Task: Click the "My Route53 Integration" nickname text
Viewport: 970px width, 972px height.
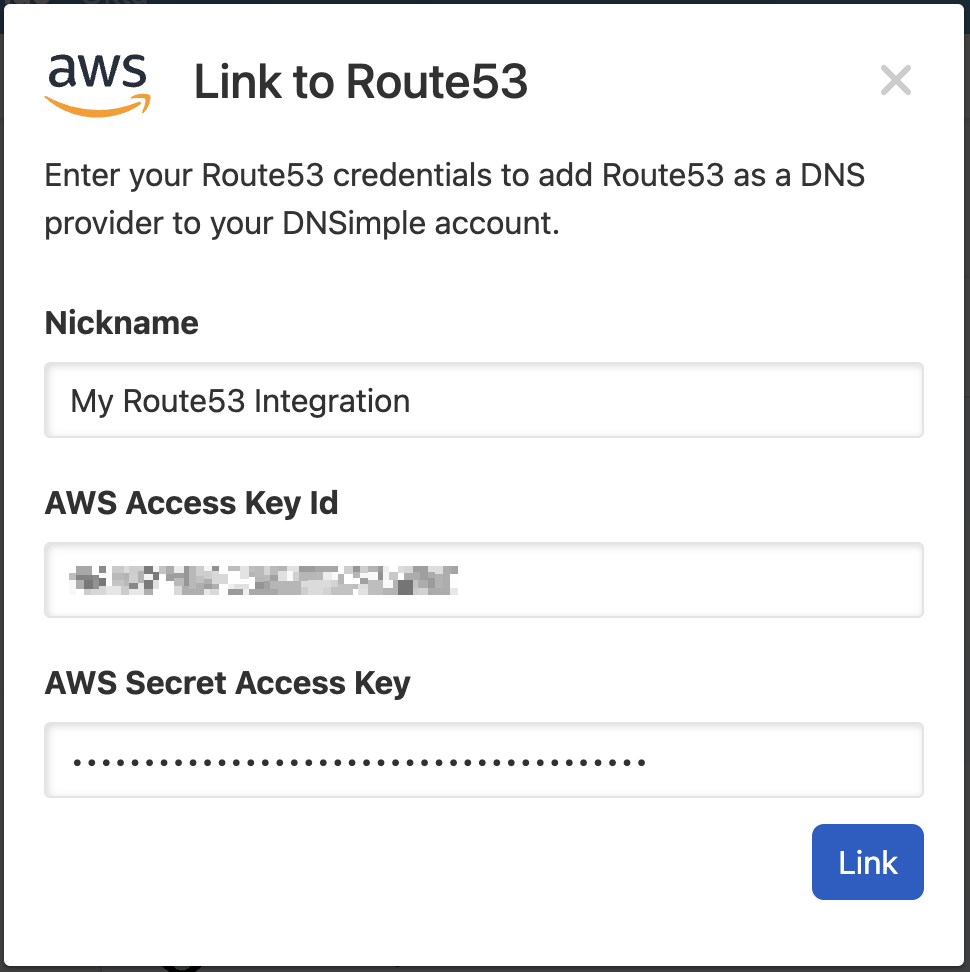Action: coord(240,401)
